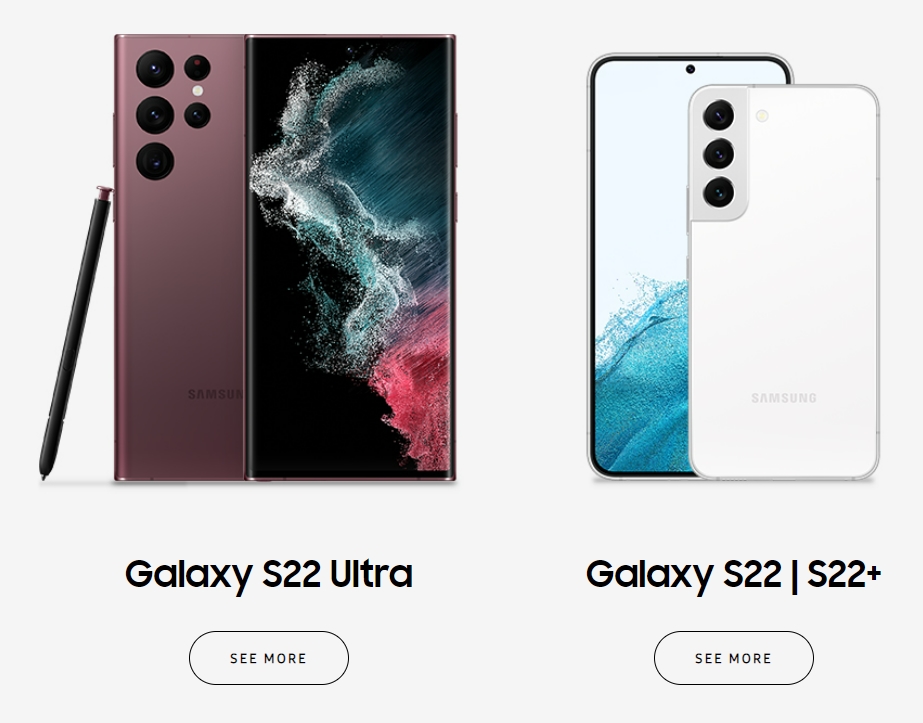
Task: Click the punch-hole front camera on S22
Action: 690,69
